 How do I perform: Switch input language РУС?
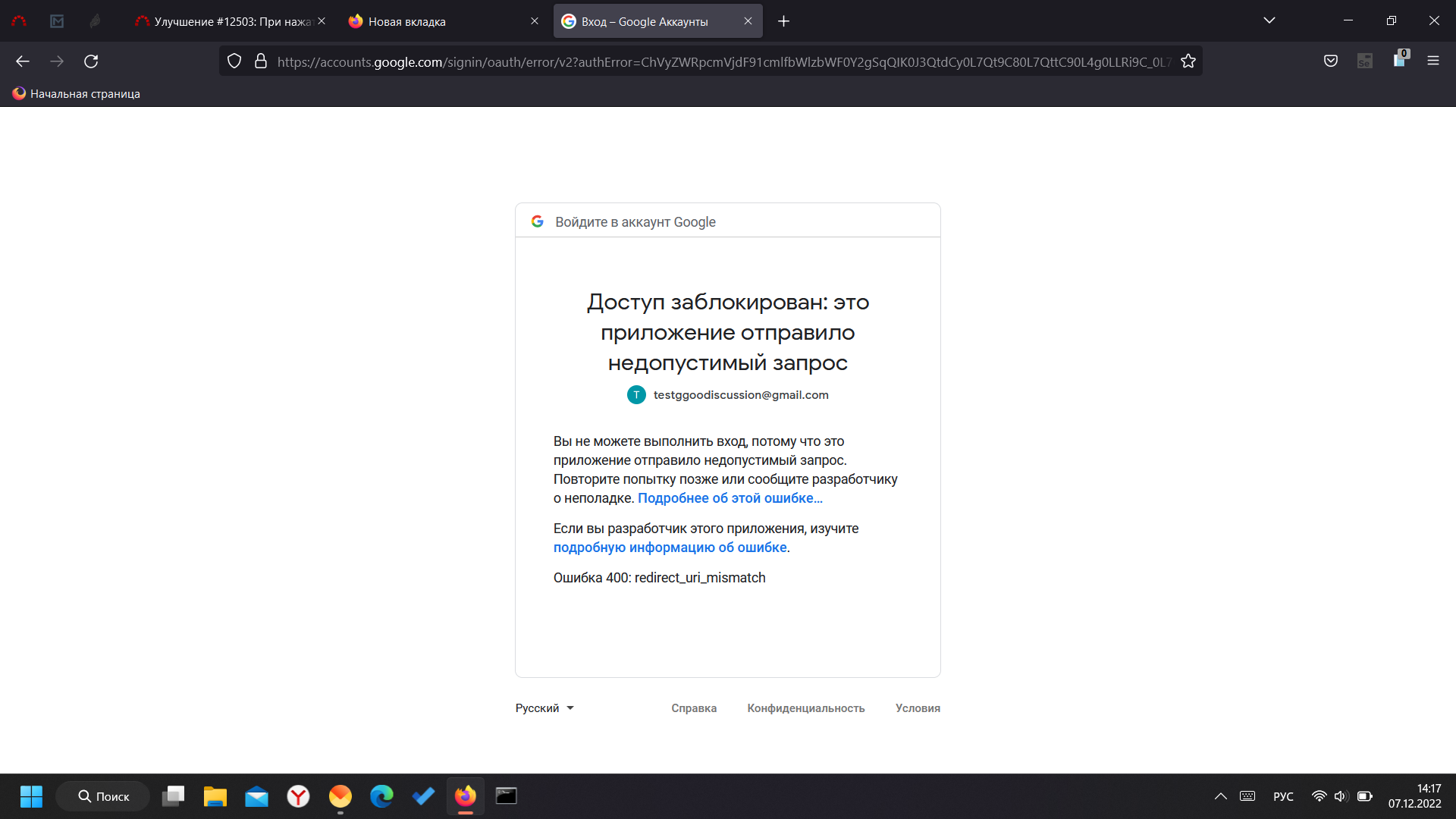pos(1283,796)
